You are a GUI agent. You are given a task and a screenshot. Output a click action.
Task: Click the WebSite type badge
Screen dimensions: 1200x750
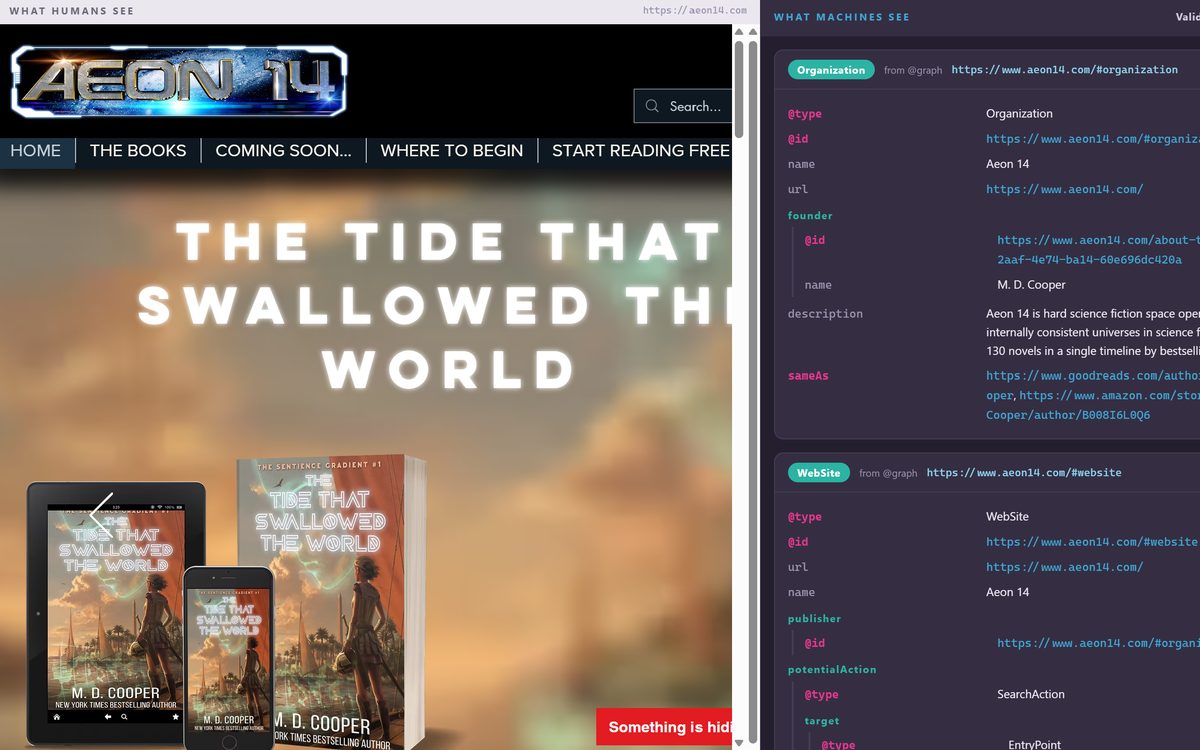[818, 473]
